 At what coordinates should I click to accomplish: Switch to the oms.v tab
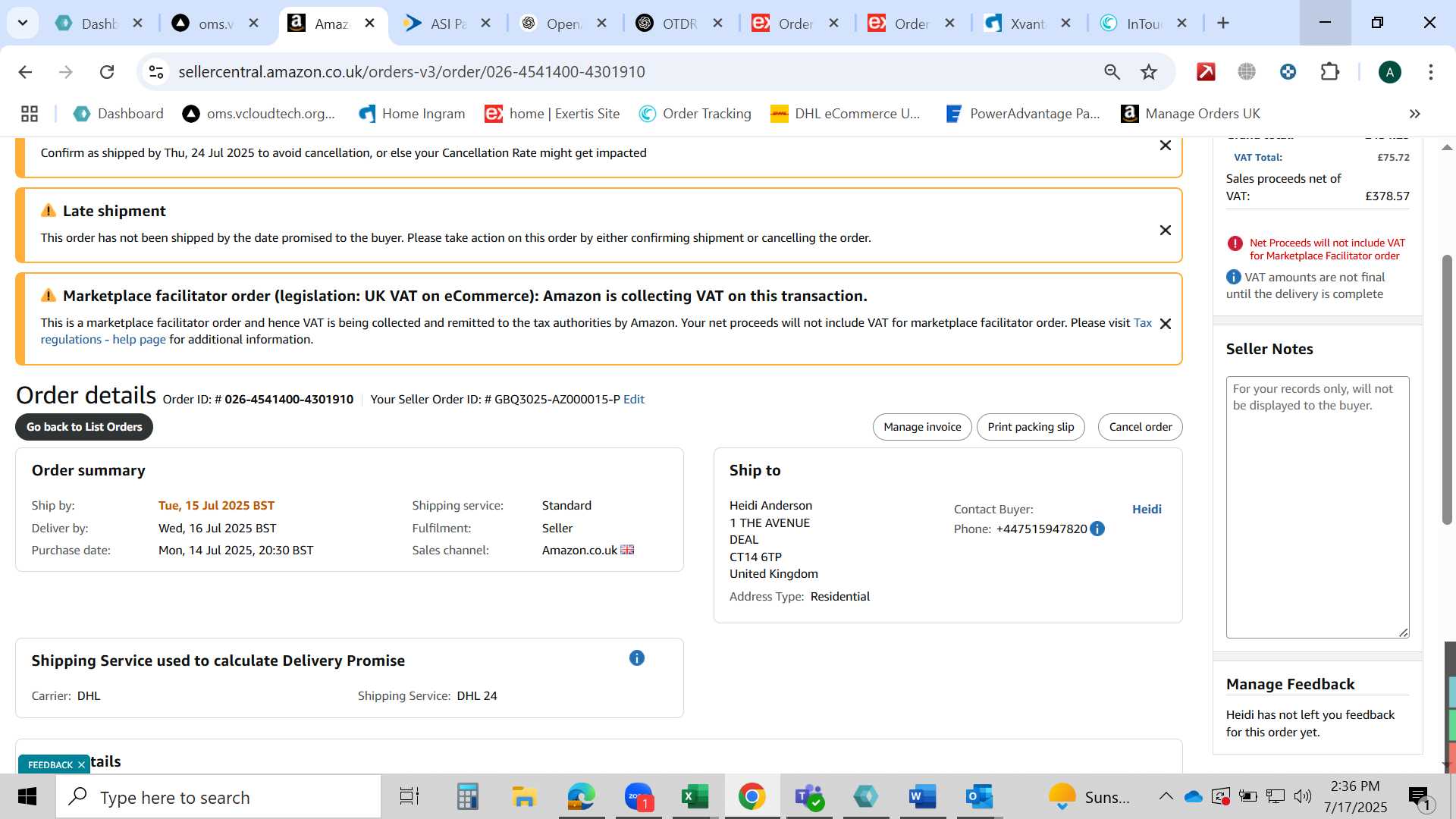[215, 24]
